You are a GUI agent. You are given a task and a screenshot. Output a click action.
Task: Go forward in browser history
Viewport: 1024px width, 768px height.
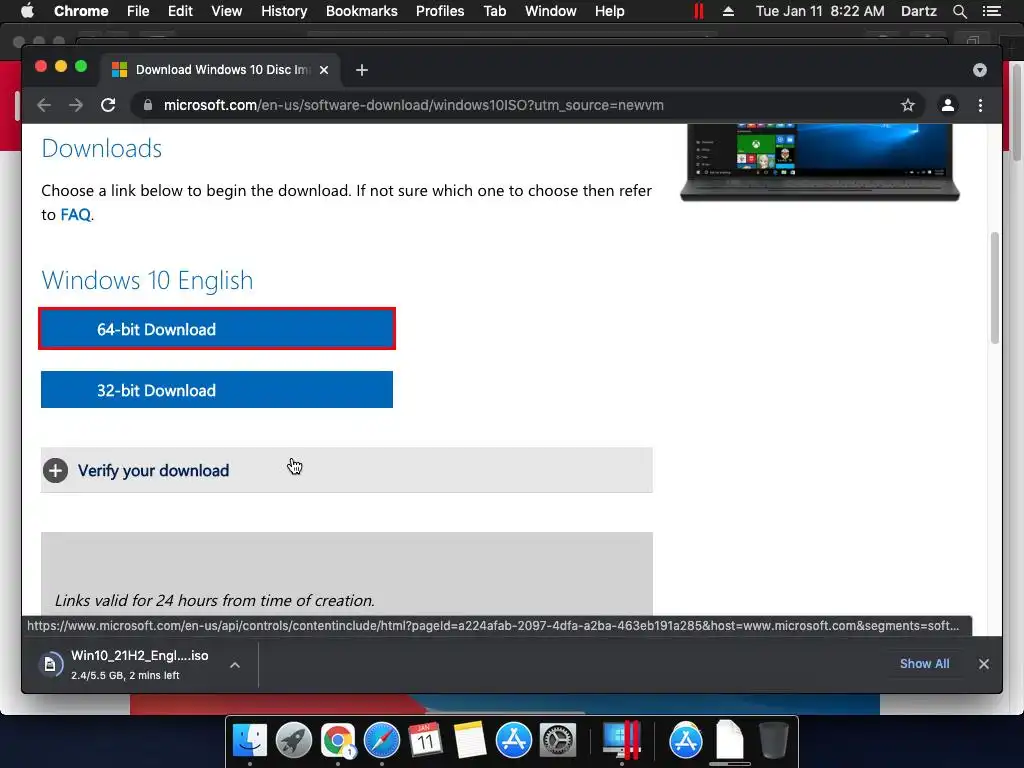[x=76, y=105]
